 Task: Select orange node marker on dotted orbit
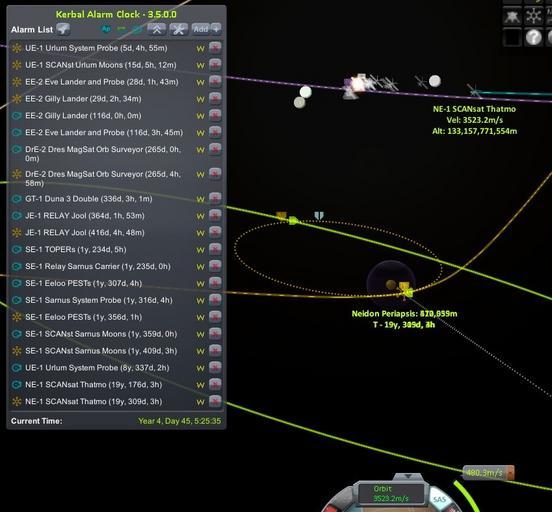[x=281, y=216]
